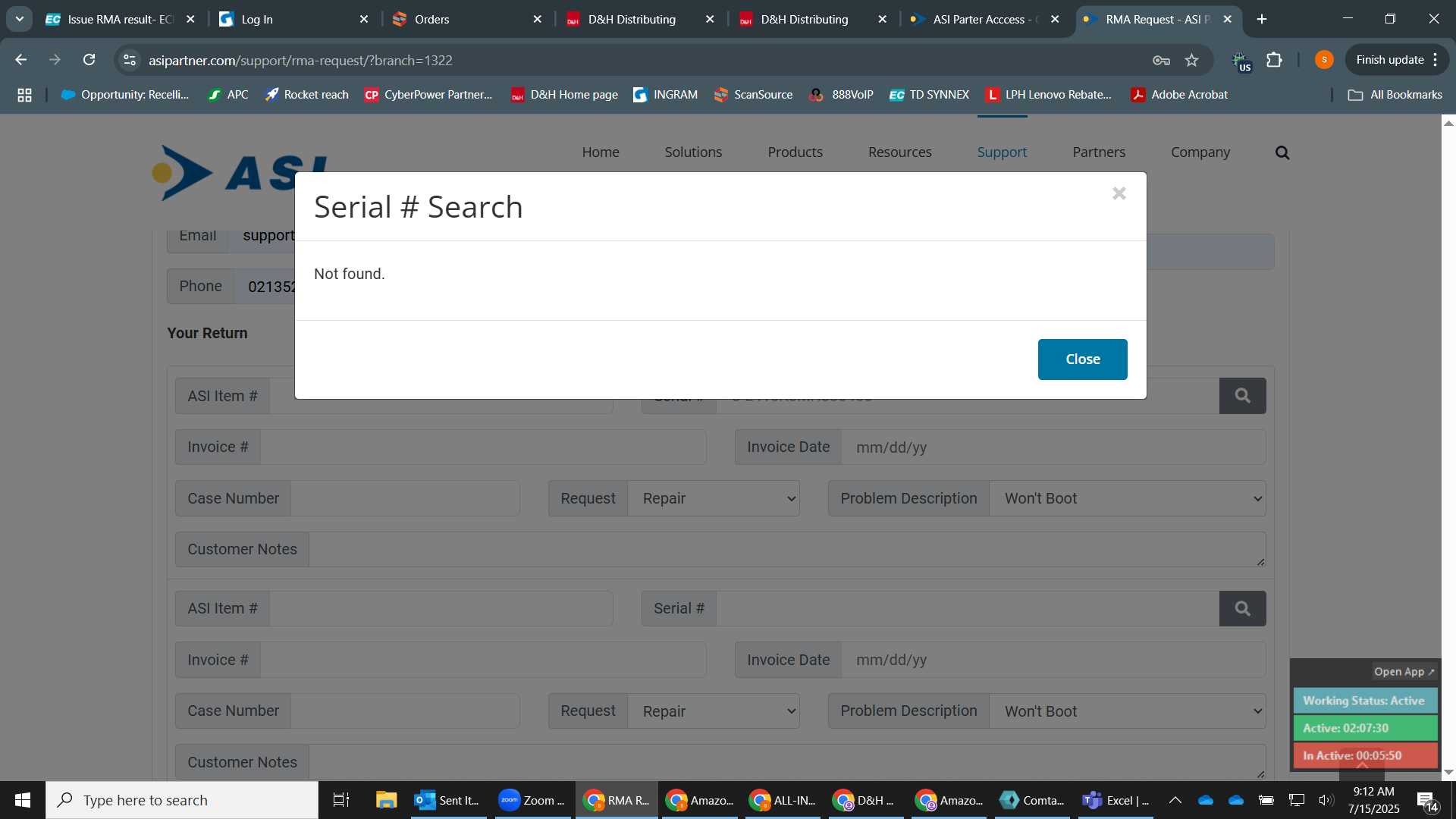Open File Explorer from taskbar
The image size is (1456, 819).
tap(386, 800)
